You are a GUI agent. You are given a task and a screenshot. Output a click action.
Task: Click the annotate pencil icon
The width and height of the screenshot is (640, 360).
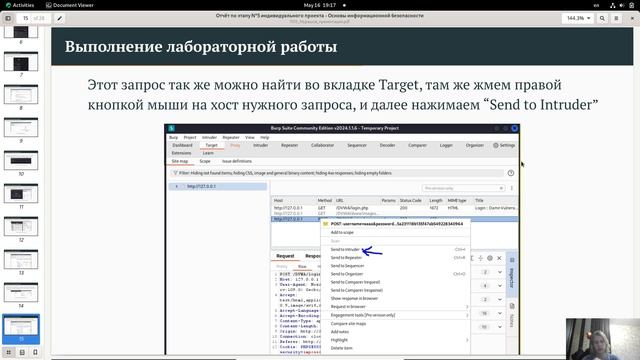pyautogui.click(x=60, y=18)
